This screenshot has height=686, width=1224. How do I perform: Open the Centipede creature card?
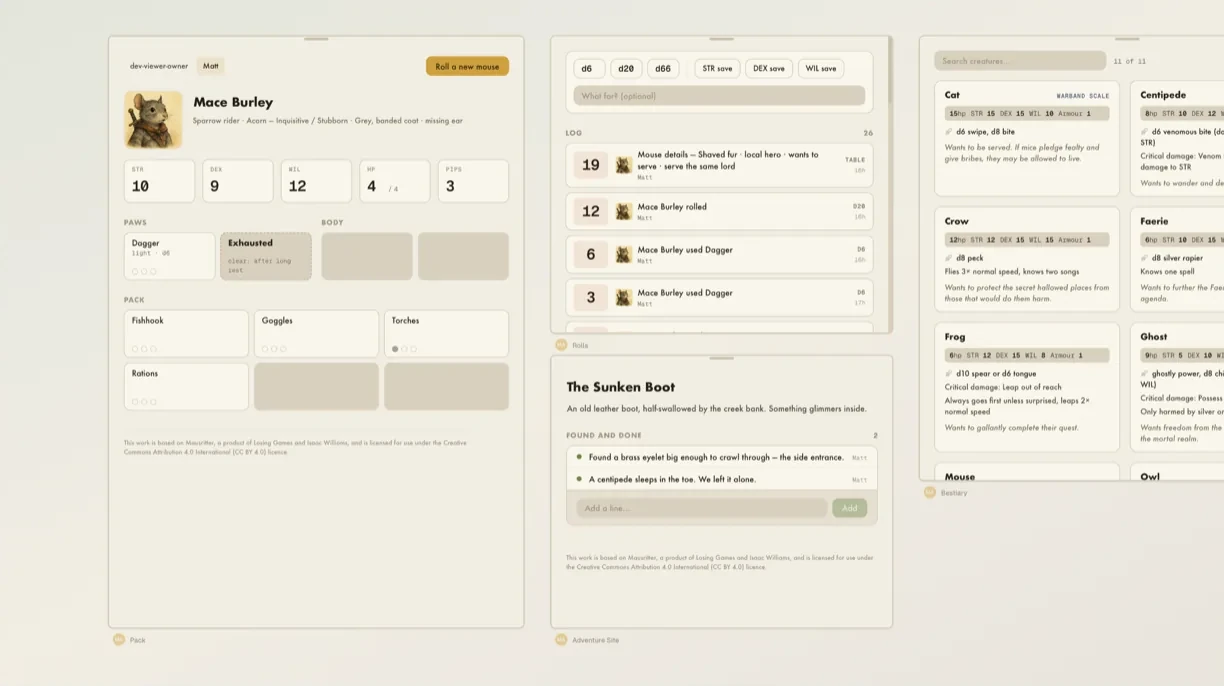1177,140
